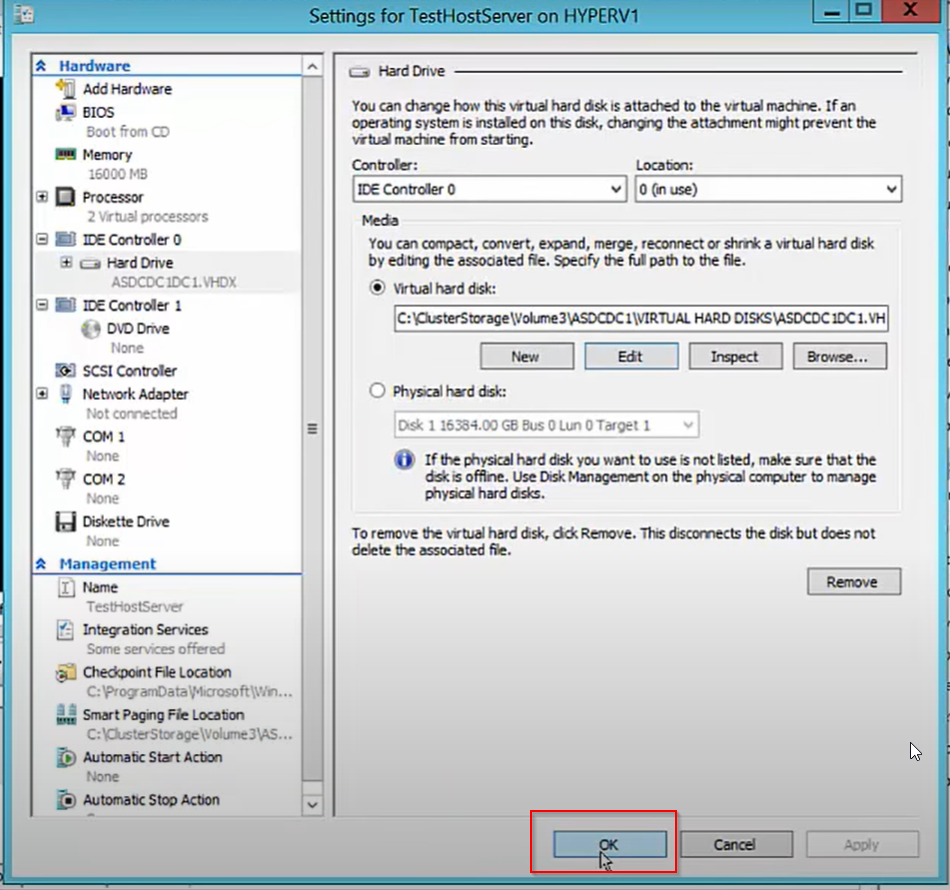The width and height of the screenshot is (950, 890).
Task: Click the Automatic Start Action icon
Action: tap(65, 757)
